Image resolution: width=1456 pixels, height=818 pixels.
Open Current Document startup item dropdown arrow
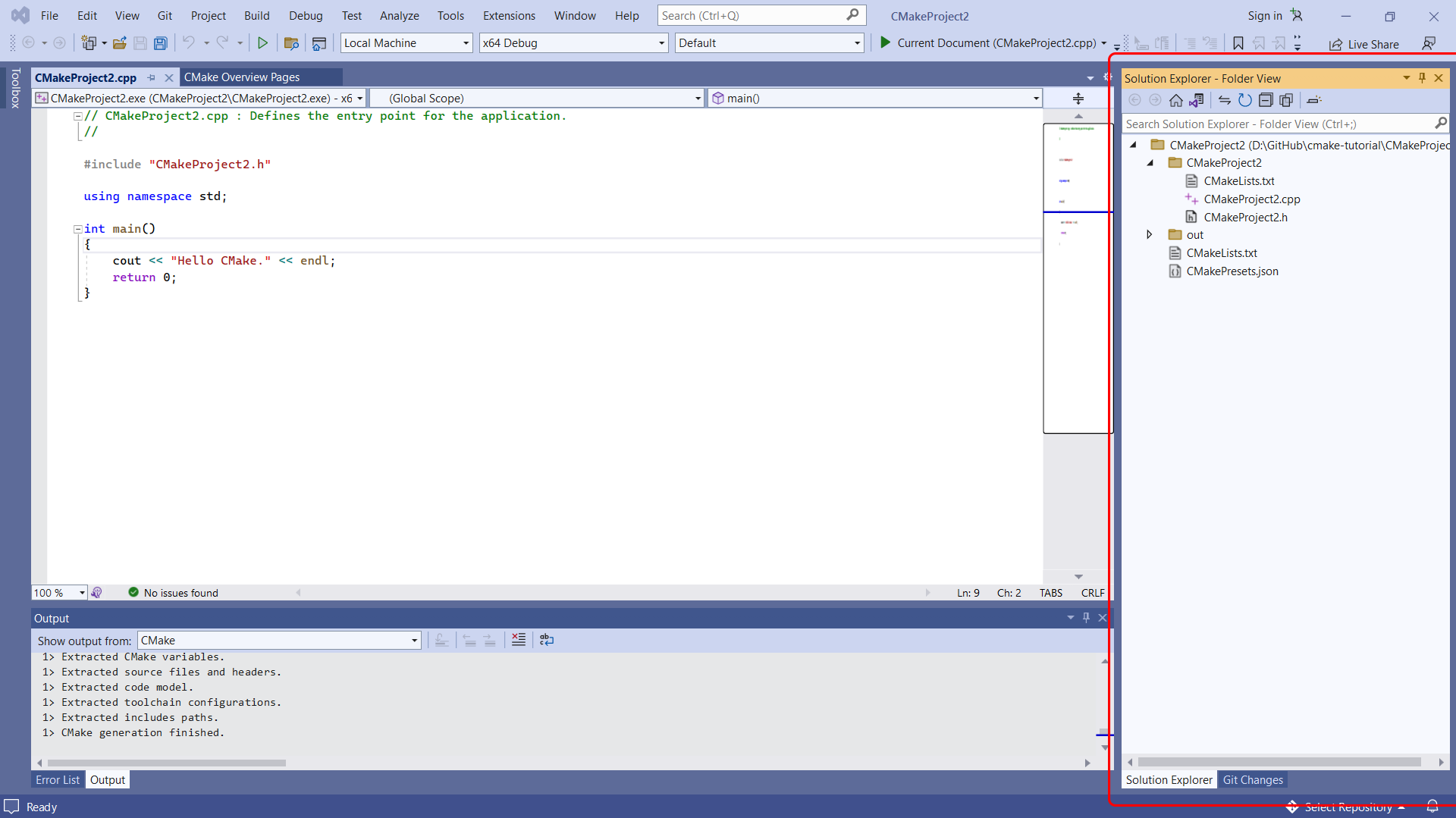(x=1103, y=43)
